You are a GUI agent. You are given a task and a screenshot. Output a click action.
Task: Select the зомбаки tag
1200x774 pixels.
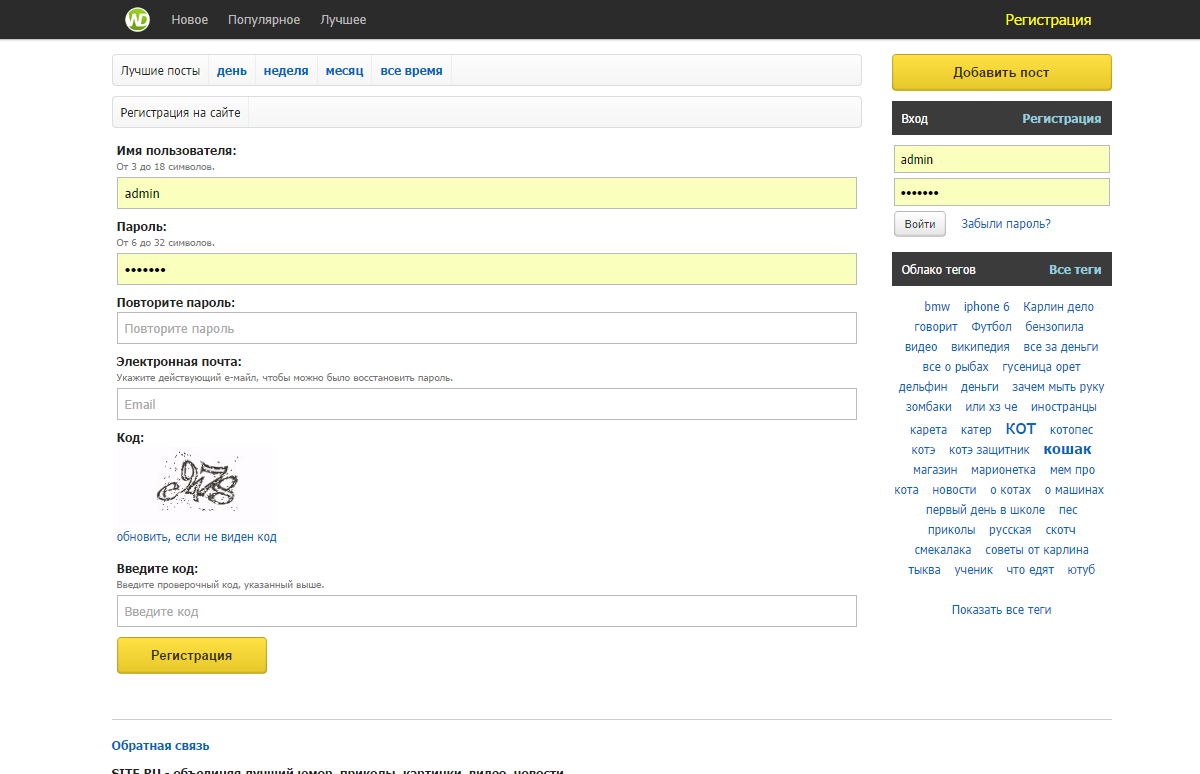(929, 407)
